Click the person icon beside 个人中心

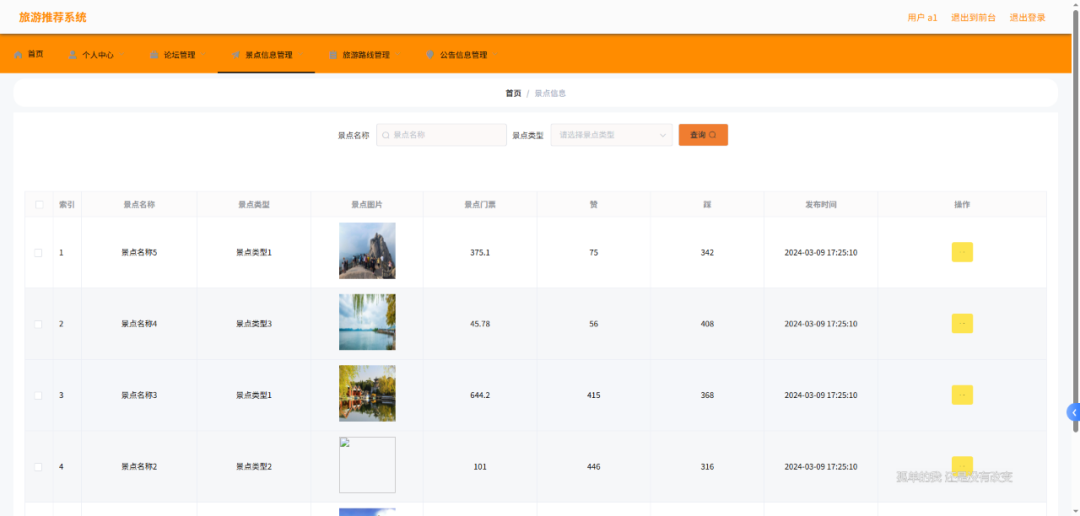73,54
